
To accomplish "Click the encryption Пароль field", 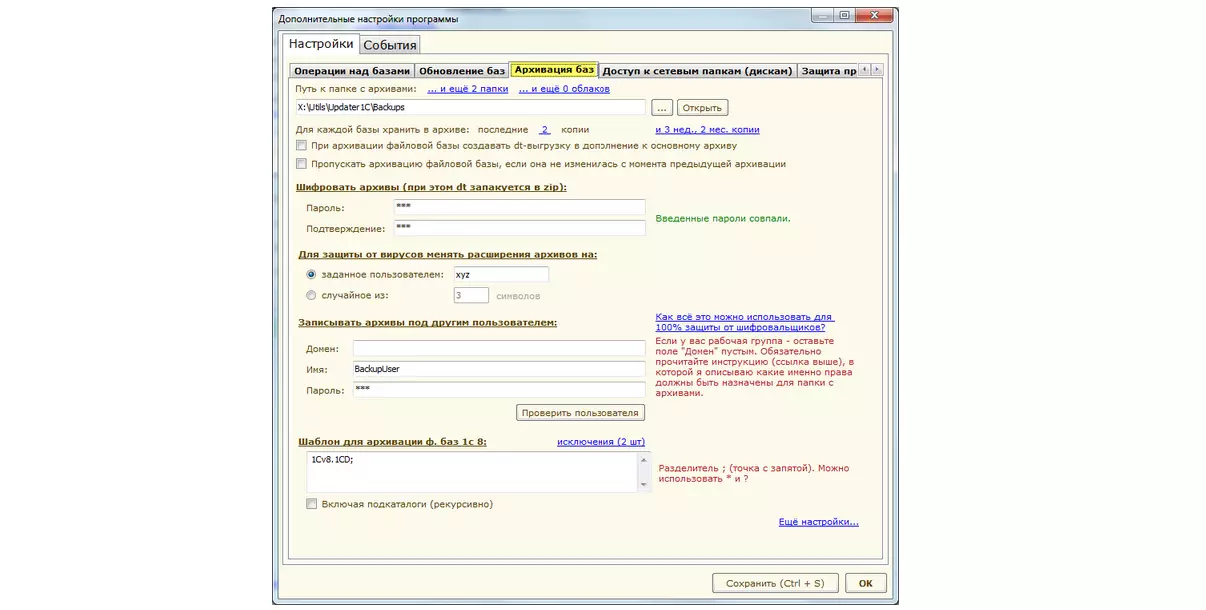I will [519, 207].
